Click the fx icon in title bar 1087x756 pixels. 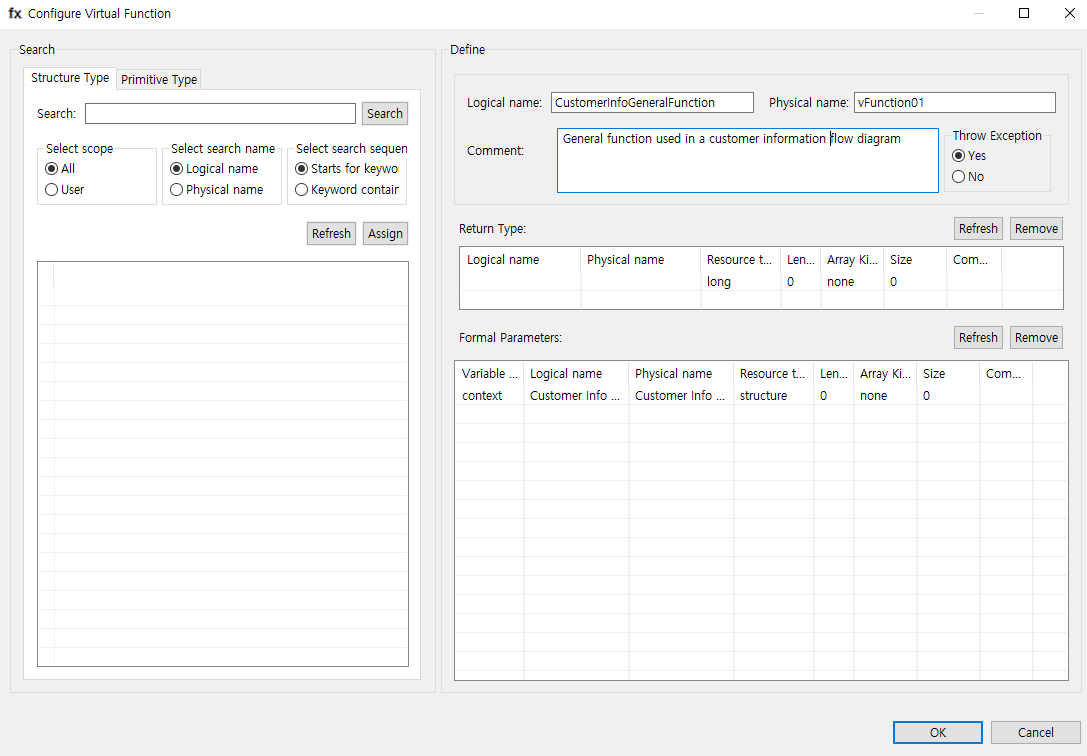[x=15, y=14]
